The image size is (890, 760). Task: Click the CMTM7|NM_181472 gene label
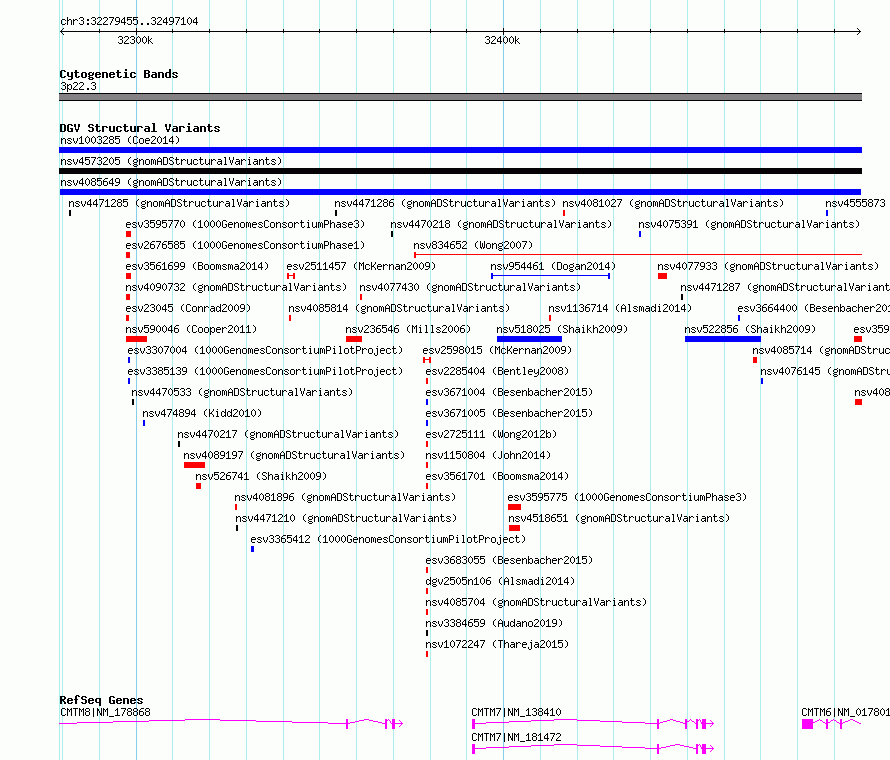pos(516,737)
